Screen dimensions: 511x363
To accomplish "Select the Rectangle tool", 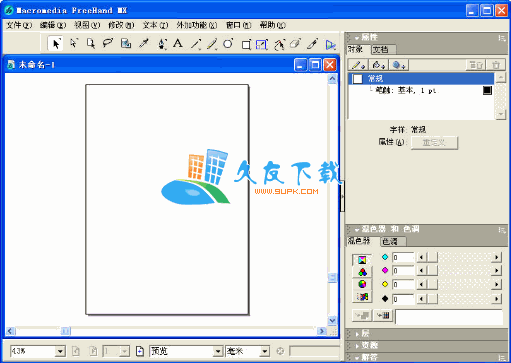I will [x=246, y=44].
